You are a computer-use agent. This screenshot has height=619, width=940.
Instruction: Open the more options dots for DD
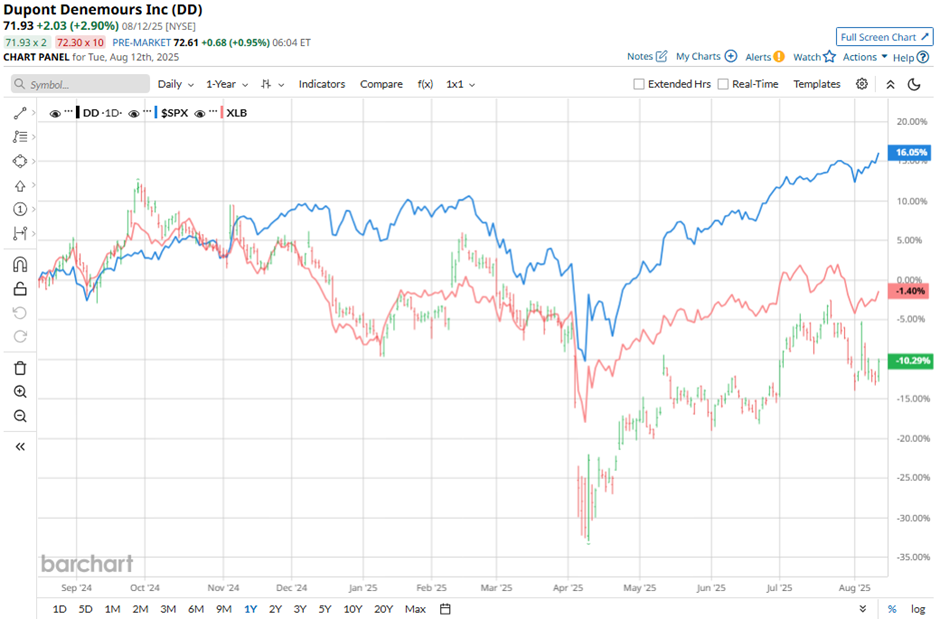(68, 111)
